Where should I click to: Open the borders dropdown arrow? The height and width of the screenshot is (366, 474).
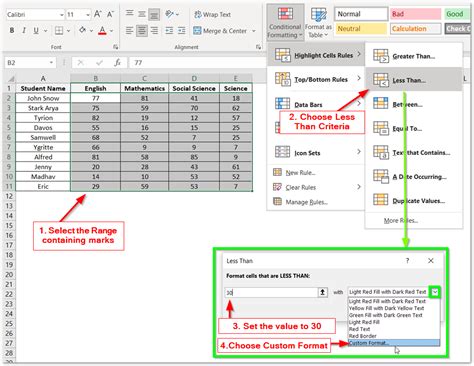pyautogui.click(x=69, y=31)
